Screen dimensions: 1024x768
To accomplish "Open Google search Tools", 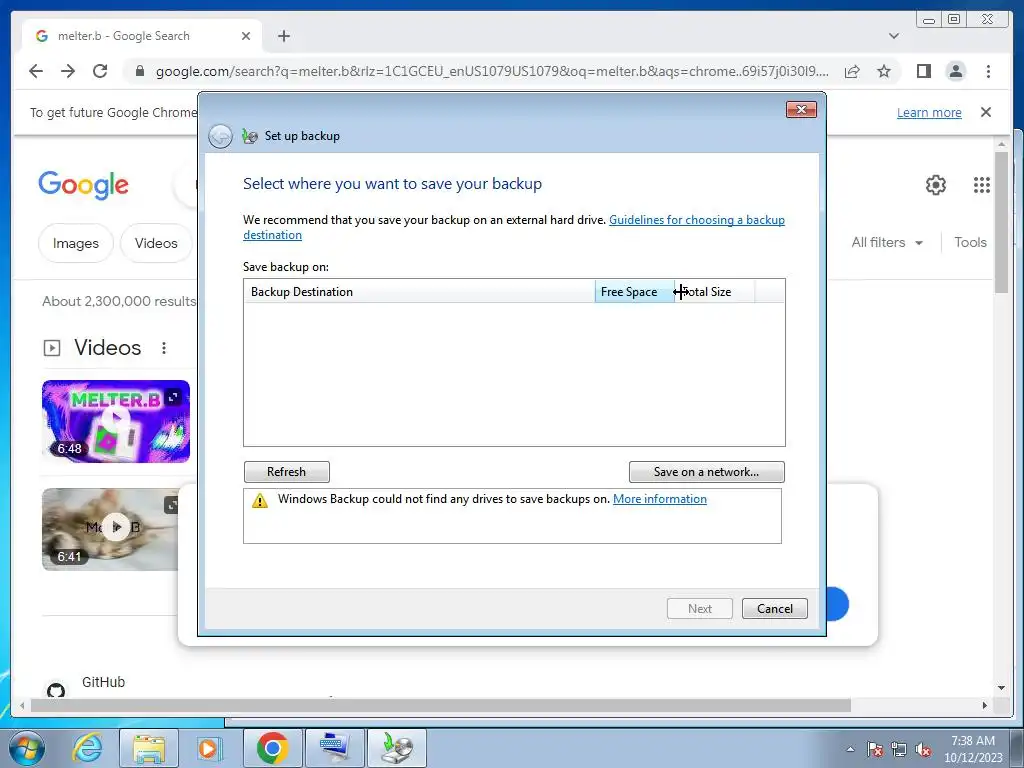I will pos(970,242).
